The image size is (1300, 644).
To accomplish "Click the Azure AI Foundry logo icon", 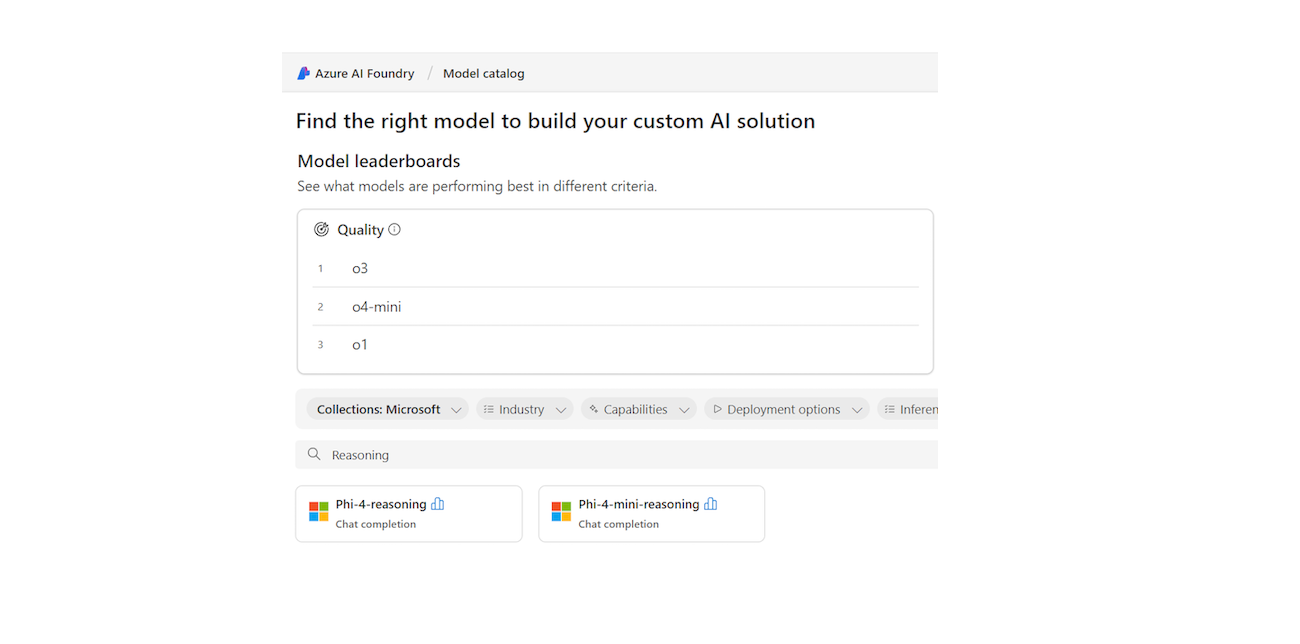I will [304, 73].
